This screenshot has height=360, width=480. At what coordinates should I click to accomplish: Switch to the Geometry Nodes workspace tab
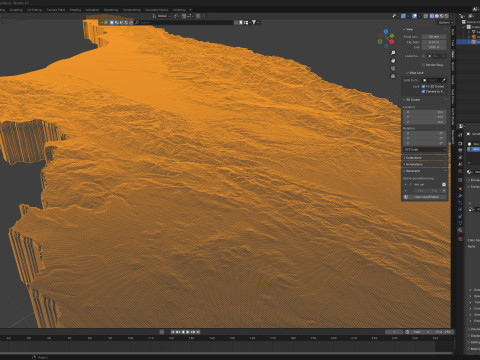click(156, 10)
